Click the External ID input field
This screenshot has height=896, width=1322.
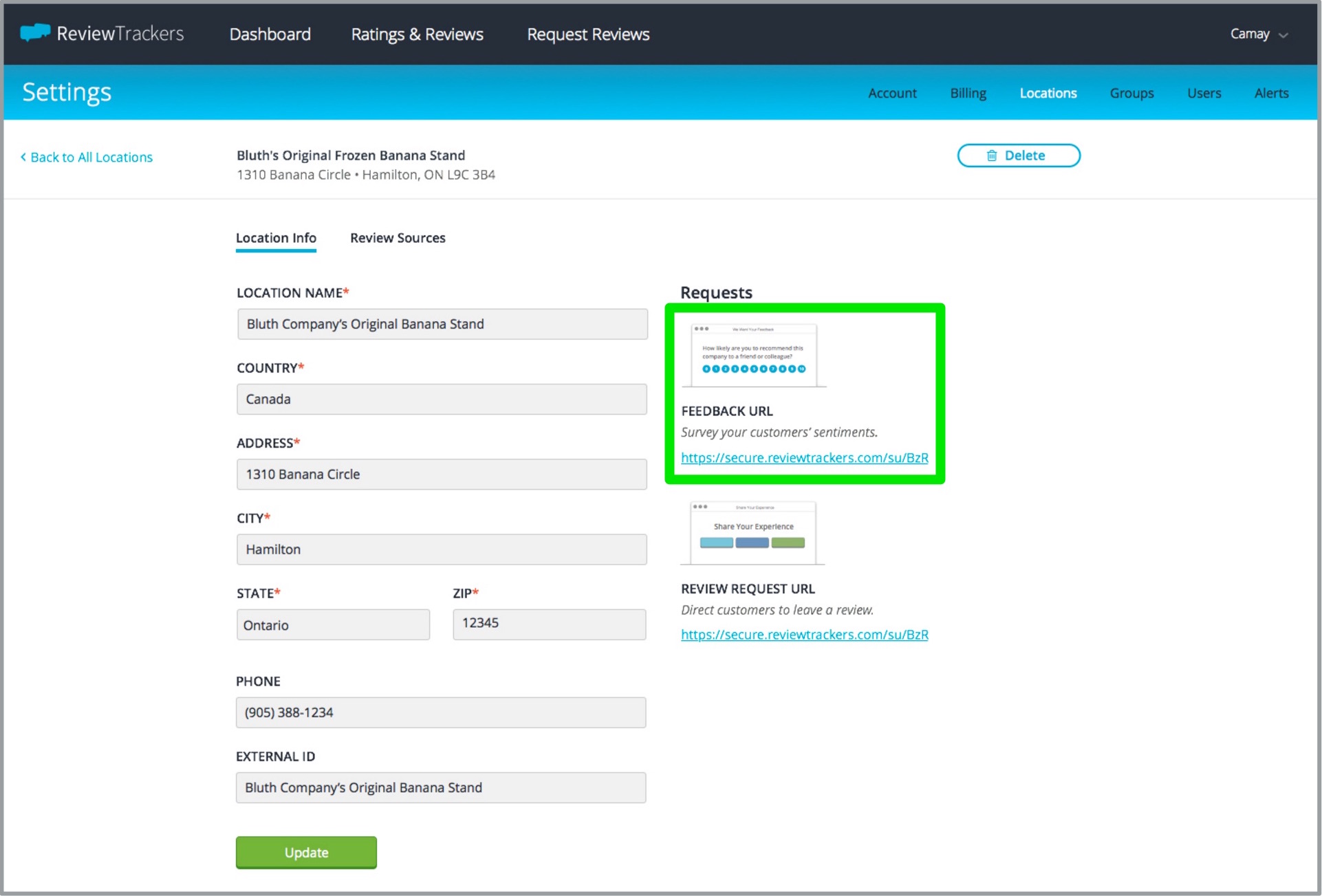click(441, 787)
